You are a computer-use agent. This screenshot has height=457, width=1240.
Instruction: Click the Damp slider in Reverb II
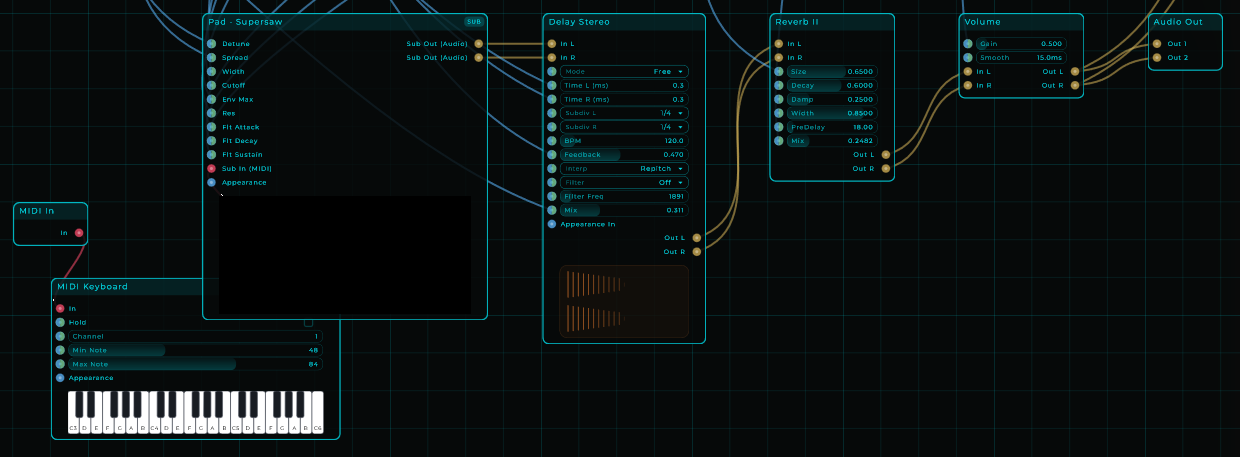click(x=832, y=99)
